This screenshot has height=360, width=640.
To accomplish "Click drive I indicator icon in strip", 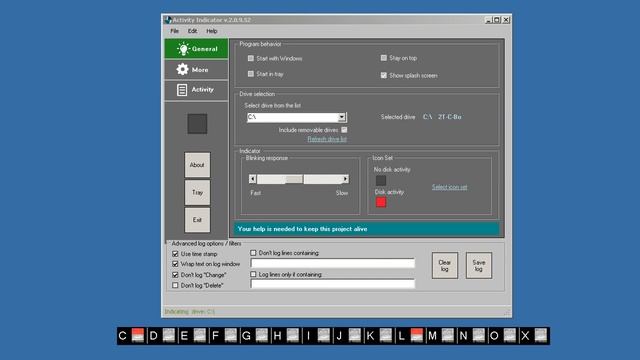I will click(x=324, y=336).
